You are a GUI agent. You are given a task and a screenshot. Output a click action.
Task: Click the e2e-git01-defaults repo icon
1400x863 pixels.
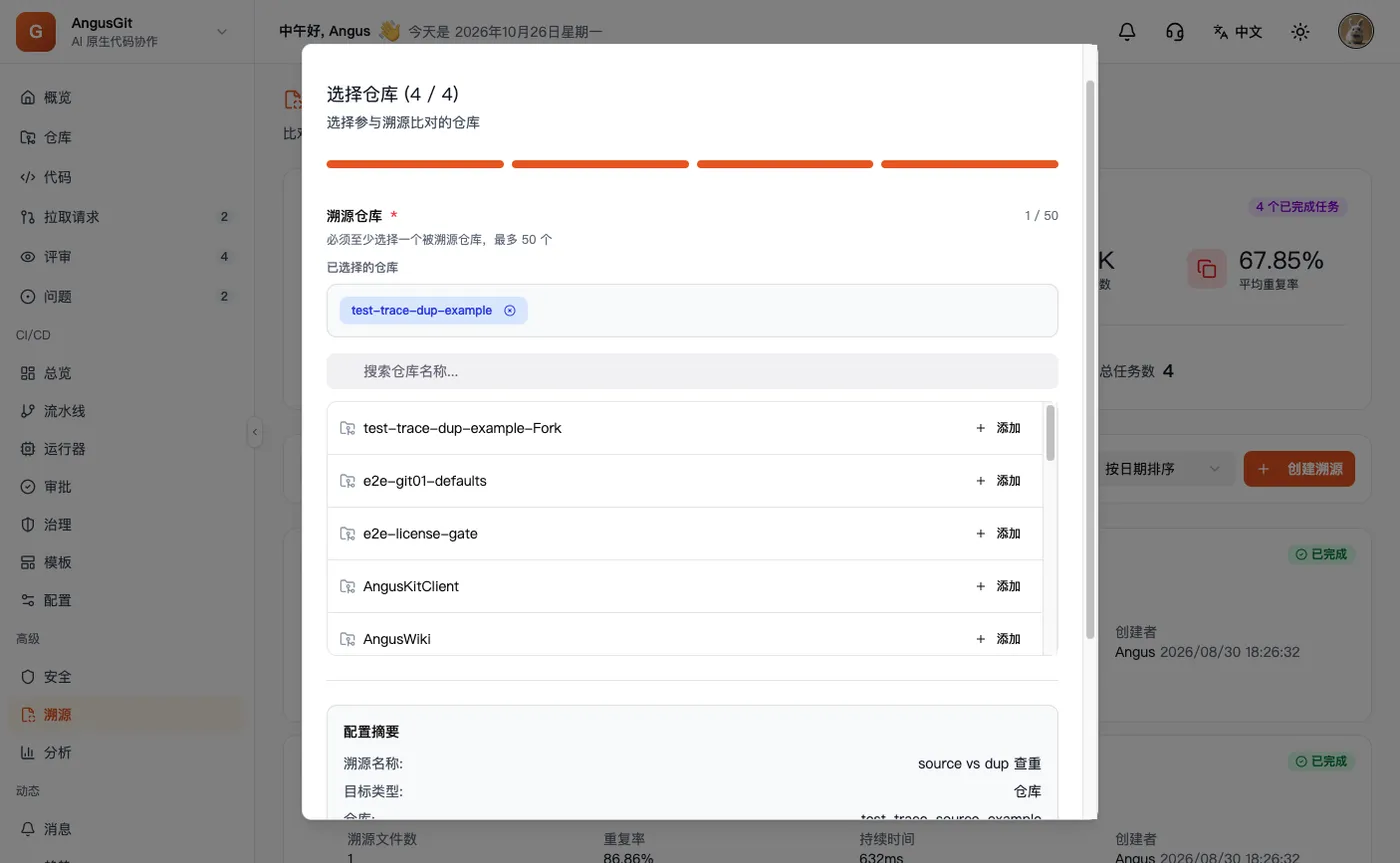click(x=348, y=481)
